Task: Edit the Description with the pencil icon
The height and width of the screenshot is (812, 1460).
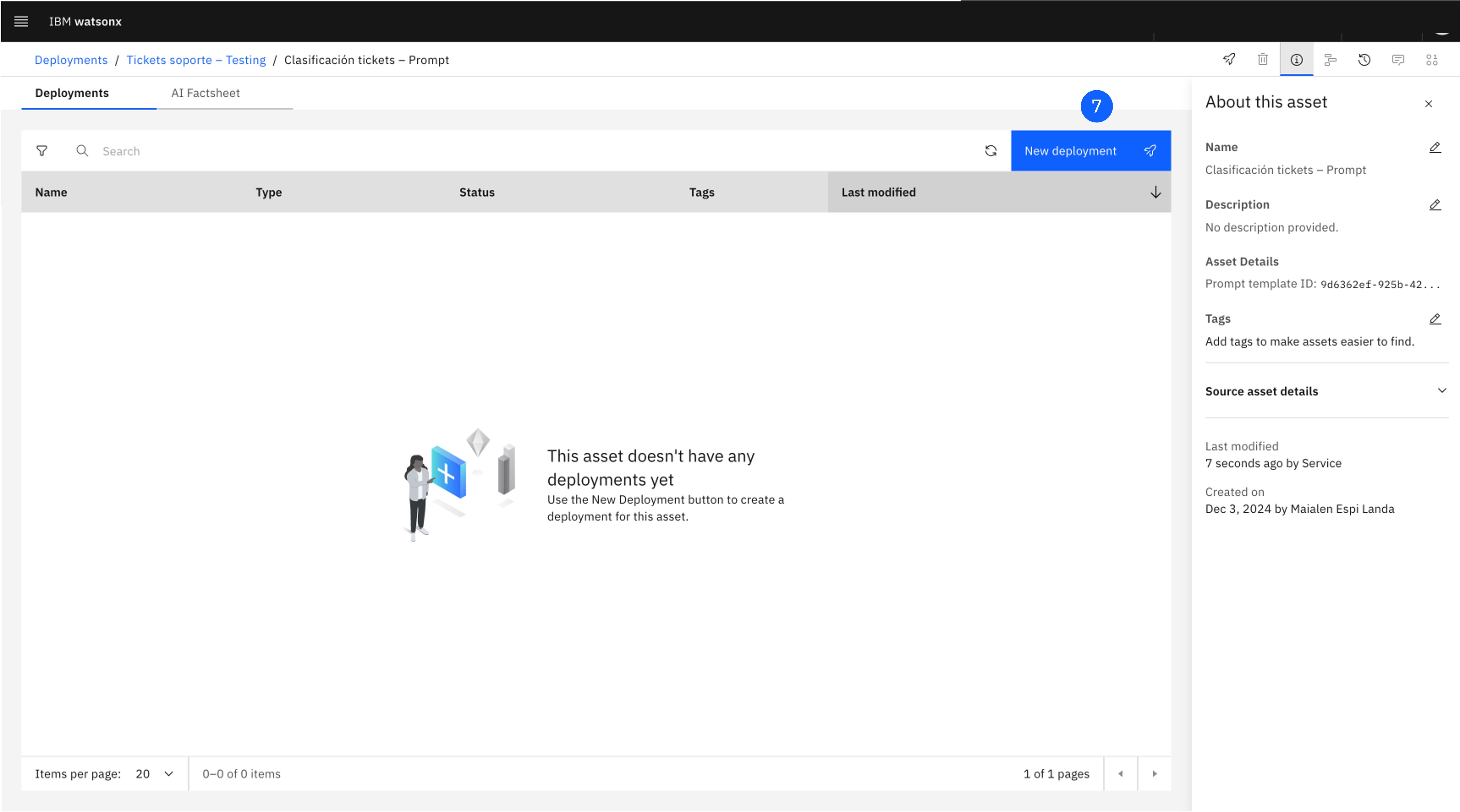Action: tap(1435, 204)
